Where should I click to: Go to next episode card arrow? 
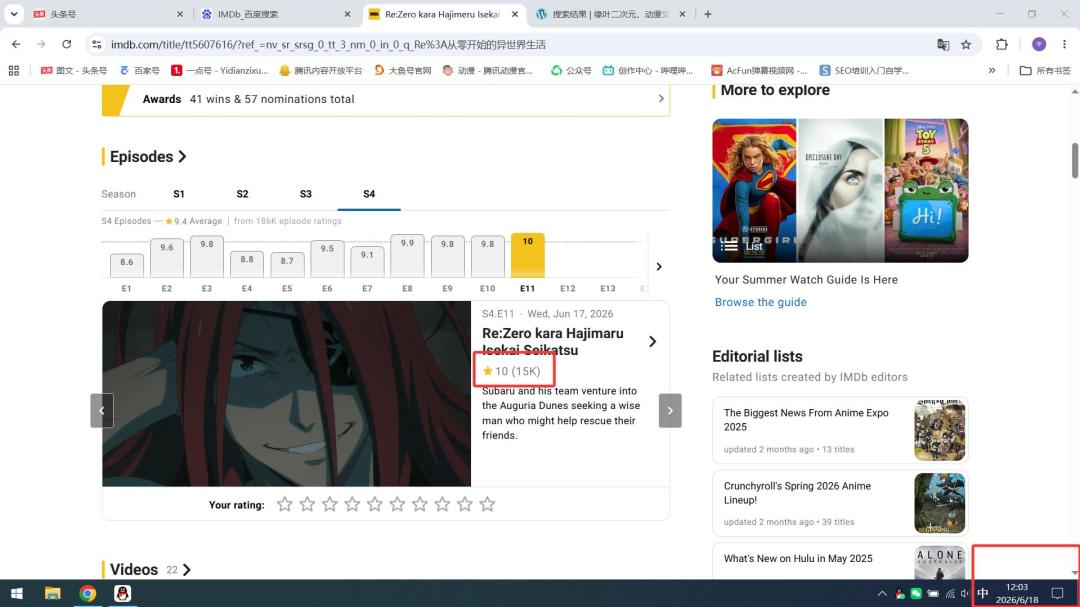[x=669, y=411]
